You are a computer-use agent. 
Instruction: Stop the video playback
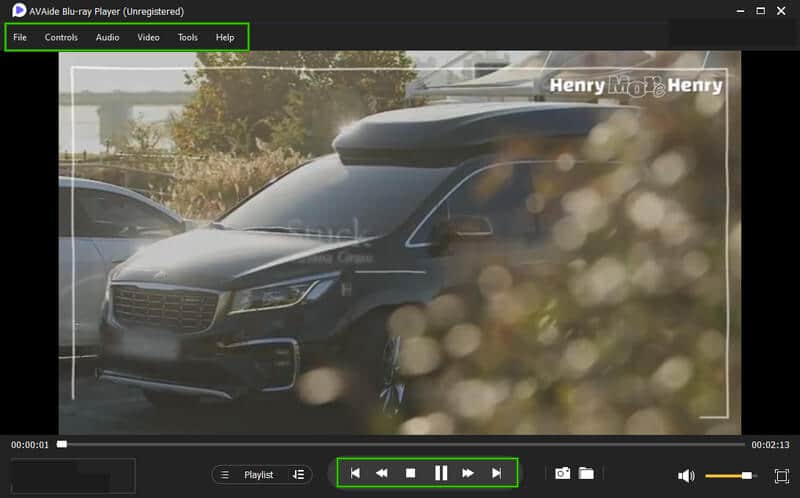410,473
